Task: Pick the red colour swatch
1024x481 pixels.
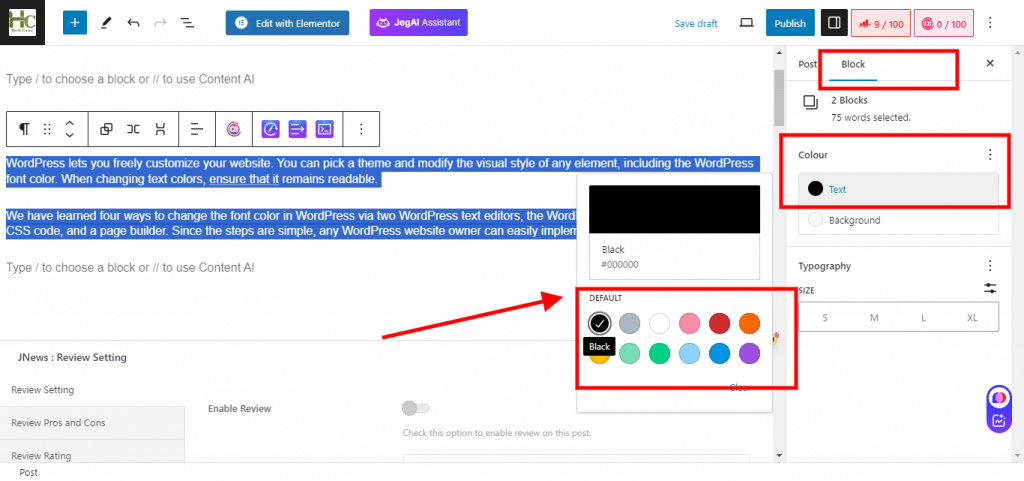Action: coord(720,323)
